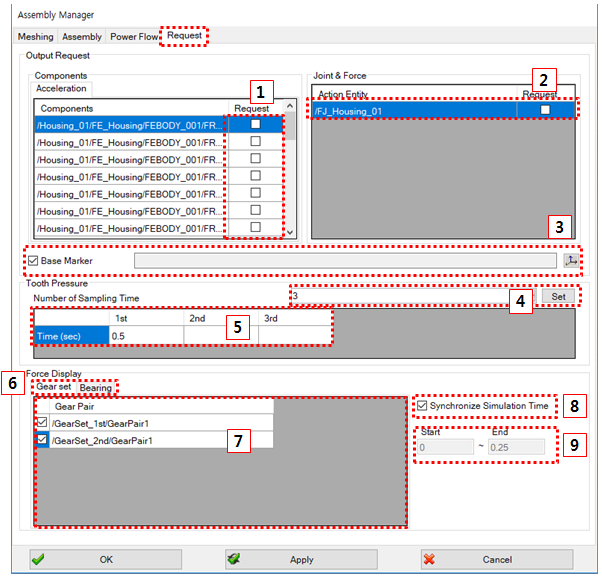The width and height of the screenshot is (602, 580).
Task: Click the scroll-up arrow of Components list
Action: pos(290,106)
